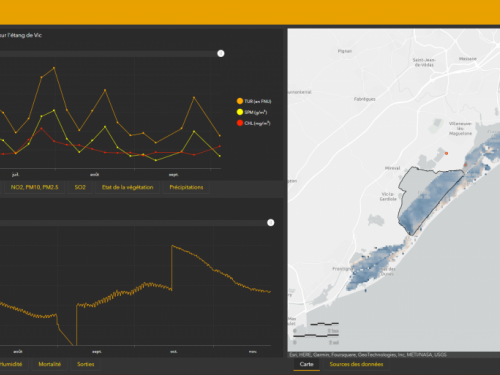Toggle TUR series via its legend label
Image resolution: width=500 pixels, height=375 pixels.
(x=258, y=101)
